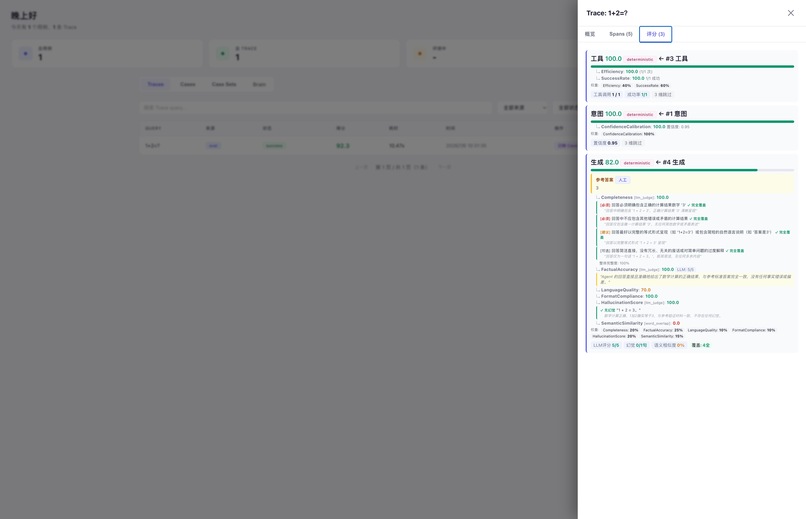Click the 参考答案 heading
Screen dimensions: 806x519
(604, 180)
